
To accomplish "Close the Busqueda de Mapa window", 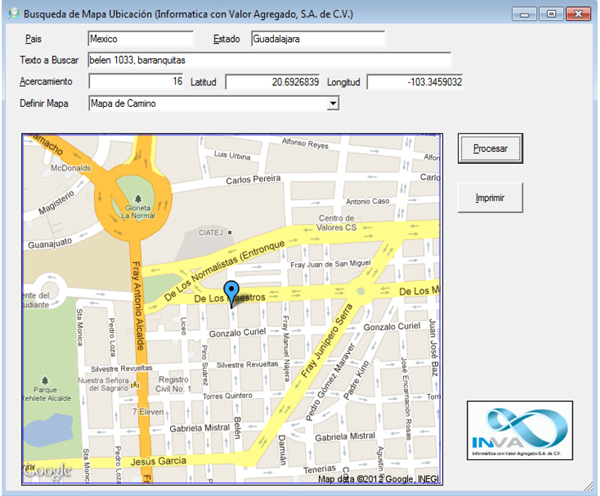I will pyautogui.click(x=578, y=14).
